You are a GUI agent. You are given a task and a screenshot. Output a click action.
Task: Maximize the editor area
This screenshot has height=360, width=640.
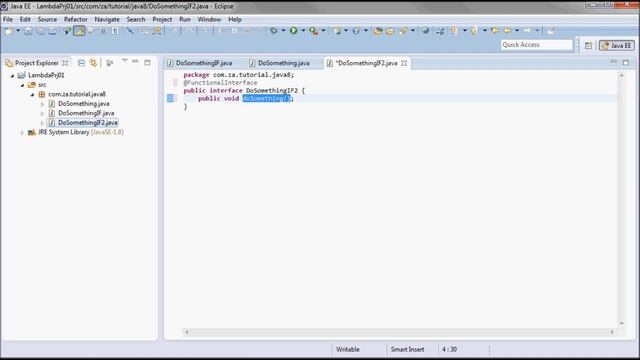coord(626,62)
